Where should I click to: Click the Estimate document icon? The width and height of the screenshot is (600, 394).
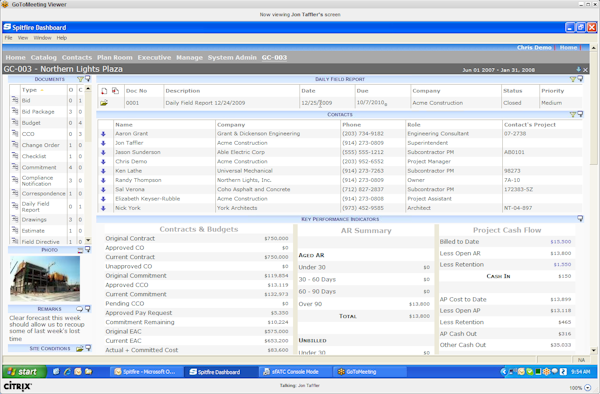[x=15, y=230]
